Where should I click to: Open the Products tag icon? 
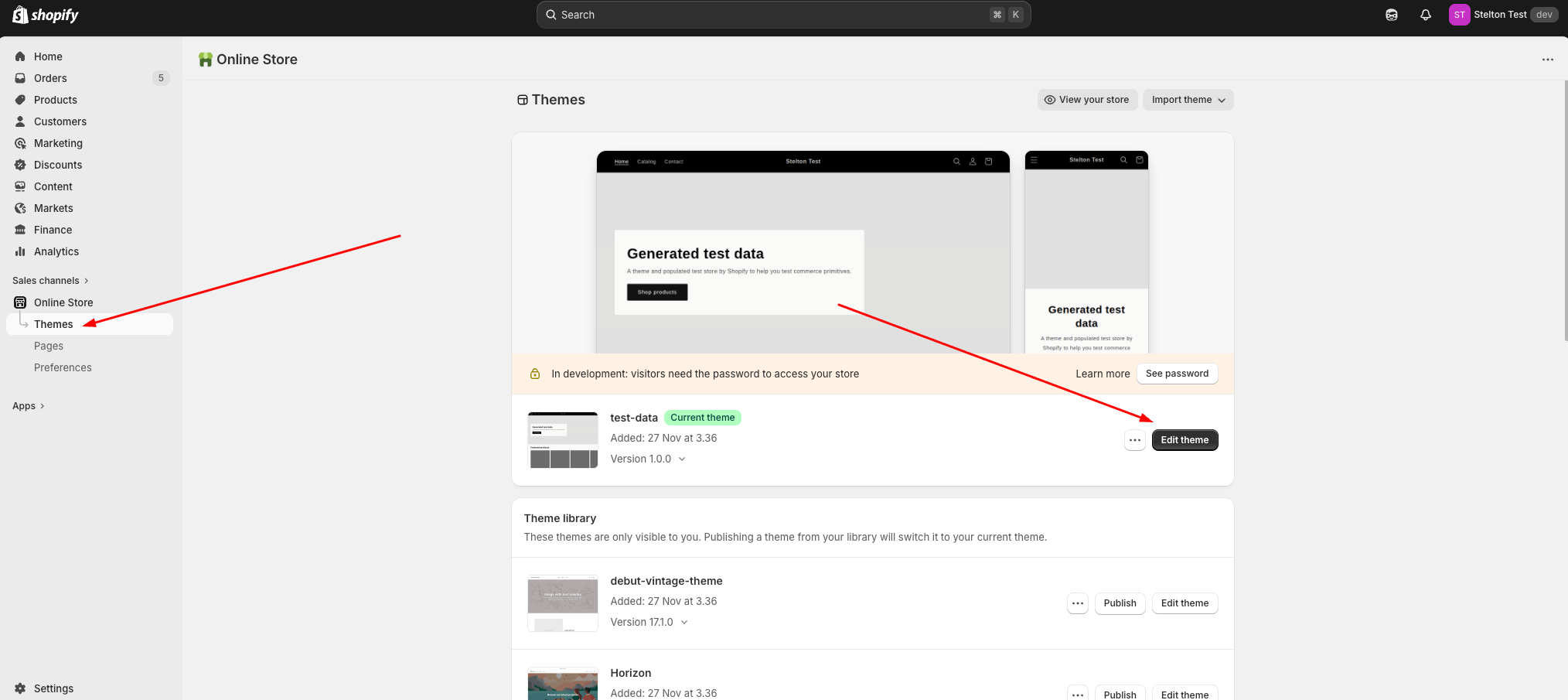click(20, 100)
